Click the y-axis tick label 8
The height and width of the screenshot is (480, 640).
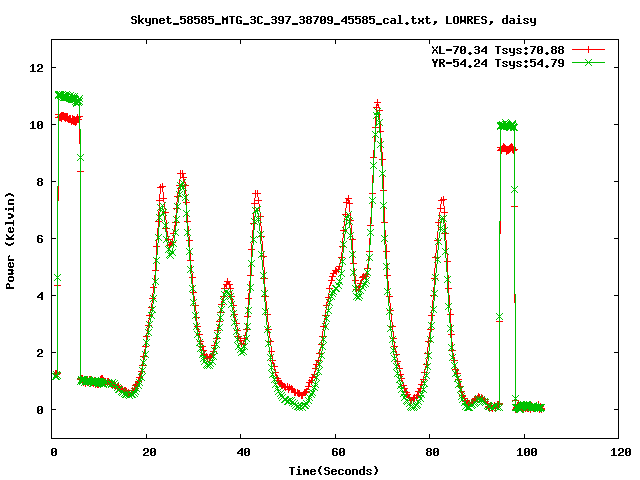coord(40,182)
